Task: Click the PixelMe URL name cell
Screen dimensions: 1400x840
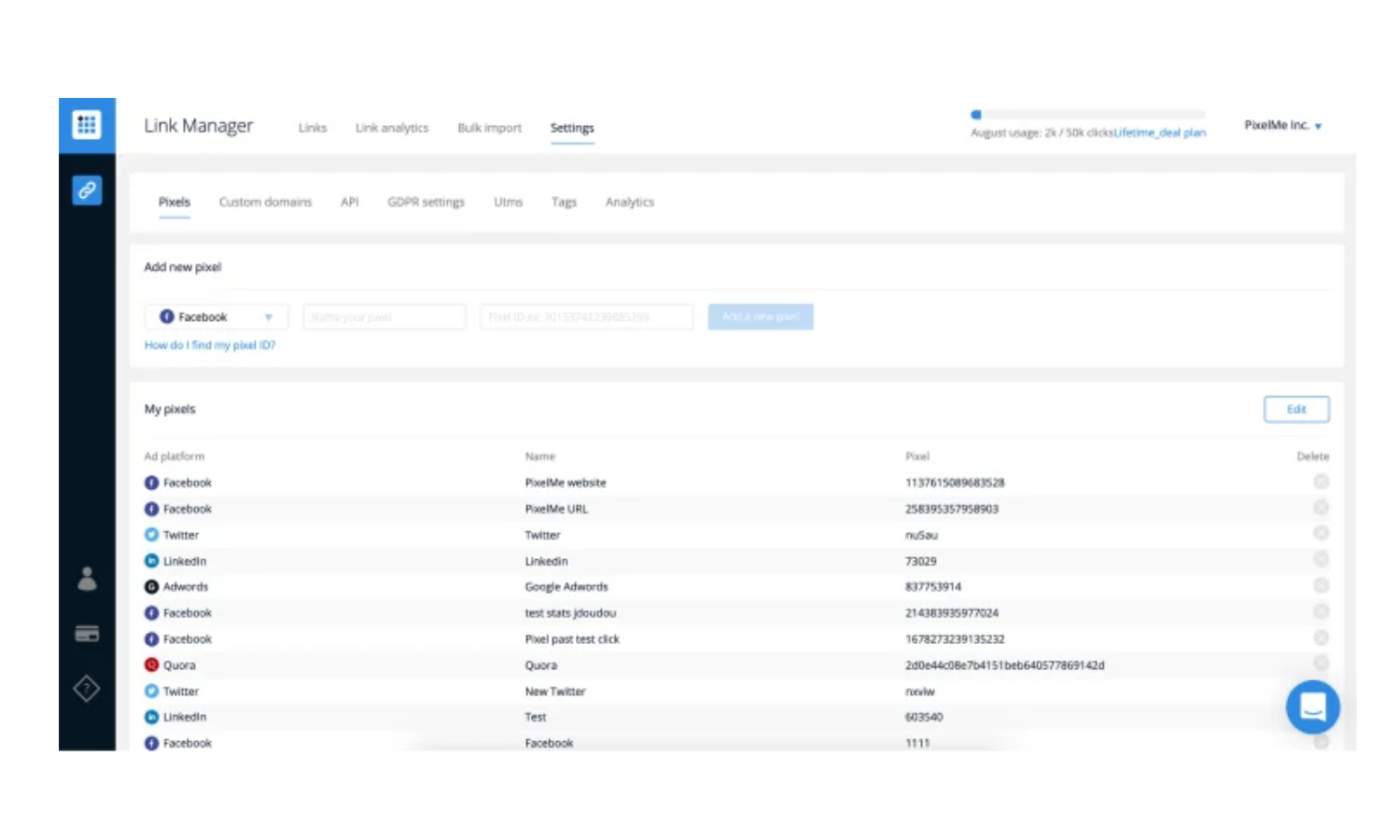Action: click(556, 509)
